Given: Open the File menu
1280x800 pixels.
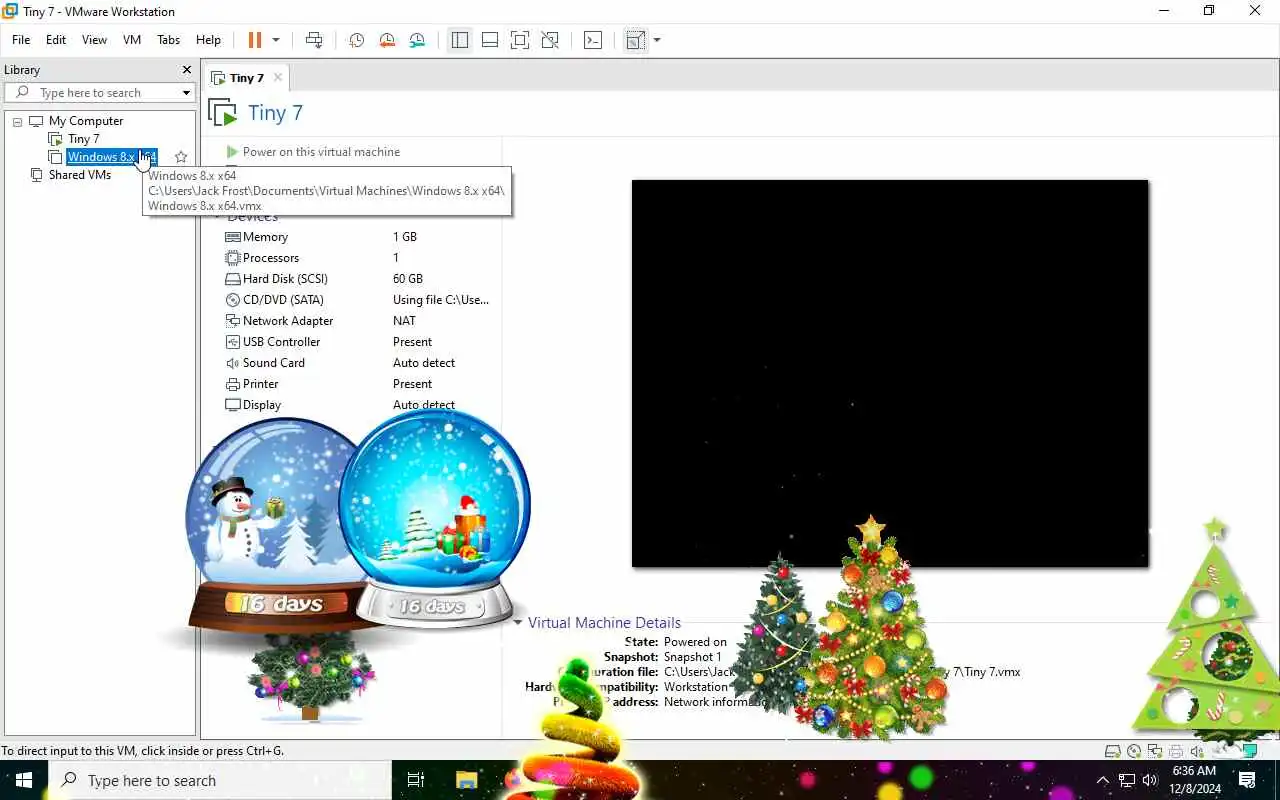Looking at the screenshot, I should [x=21, y=40].
